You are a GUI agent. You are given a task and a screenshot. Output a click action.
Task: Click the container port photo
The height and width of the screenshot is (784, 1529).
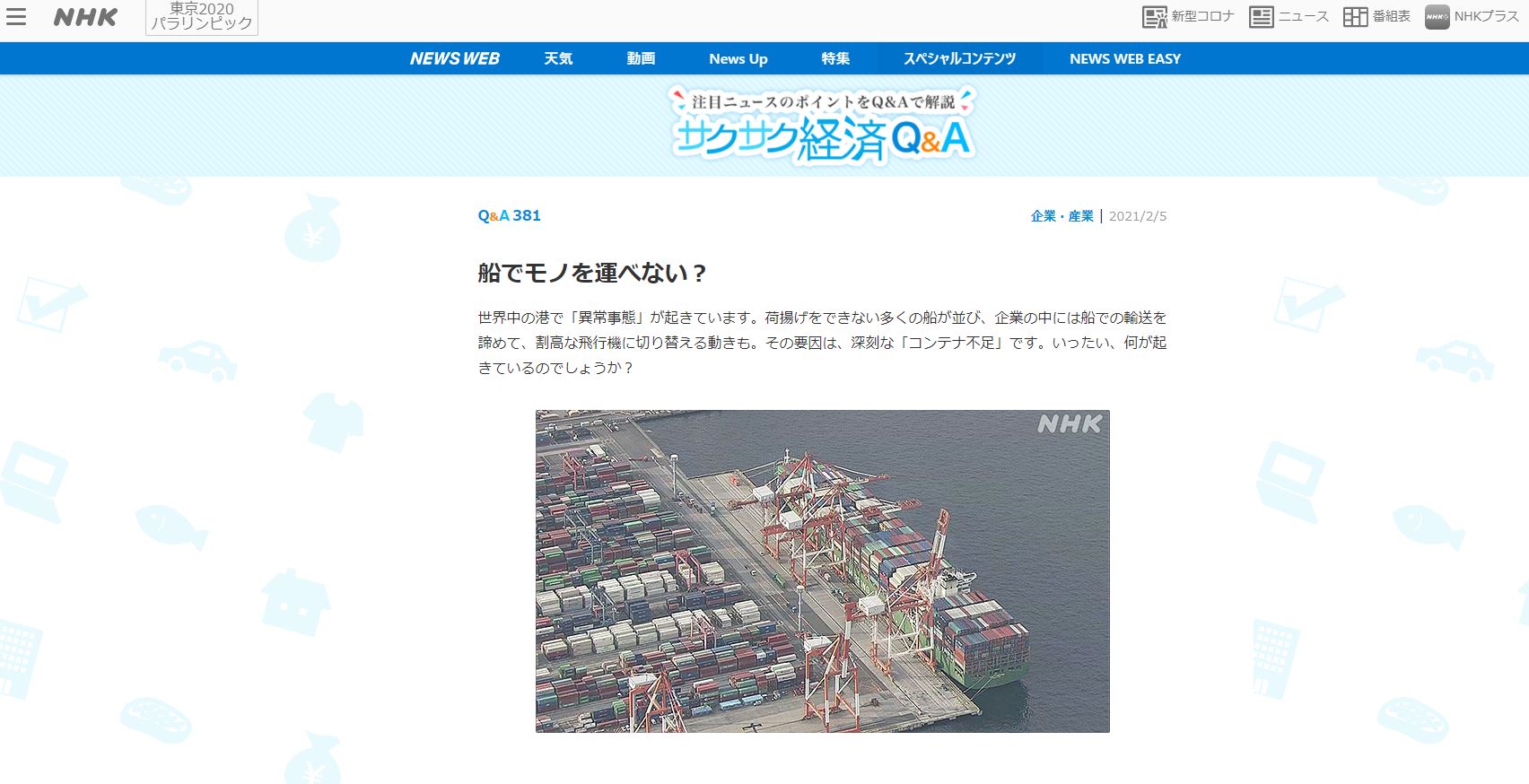823,571
